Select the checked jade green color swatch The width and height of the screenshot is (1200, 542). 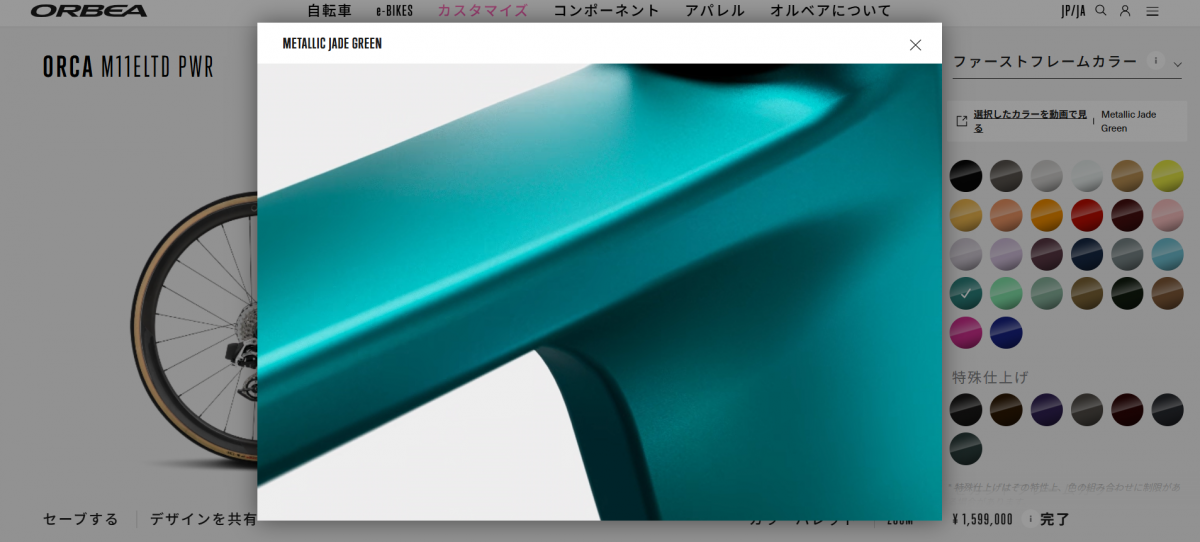coord(966,293)
